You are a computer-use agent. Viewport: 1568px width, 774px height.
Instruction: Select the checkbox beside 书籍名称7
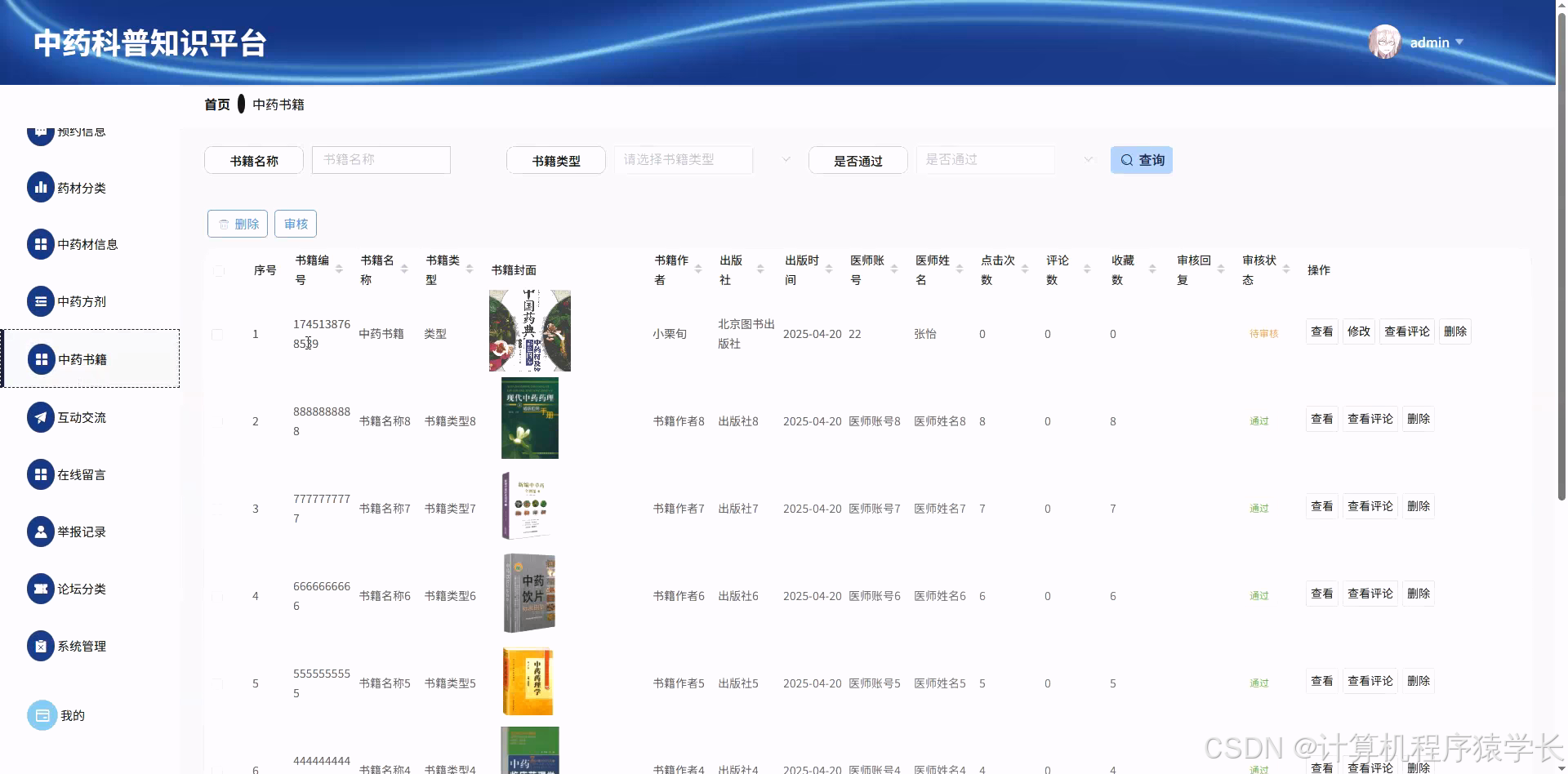tap(218, 508)
